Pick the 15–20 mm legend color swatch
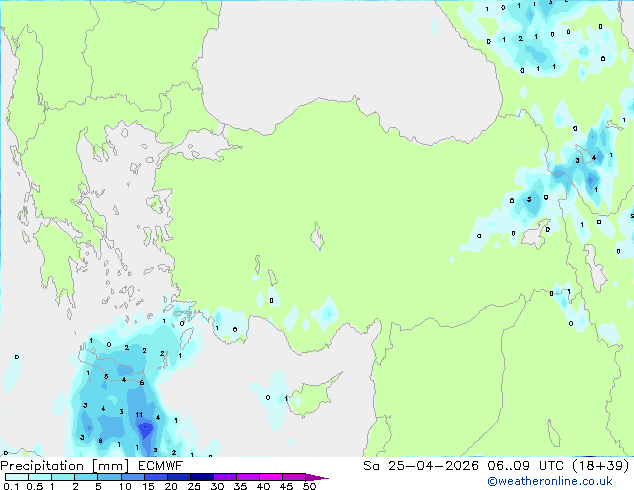Image resolution: width=634 pixels, height=490 pixels. (x=155, y=477)
